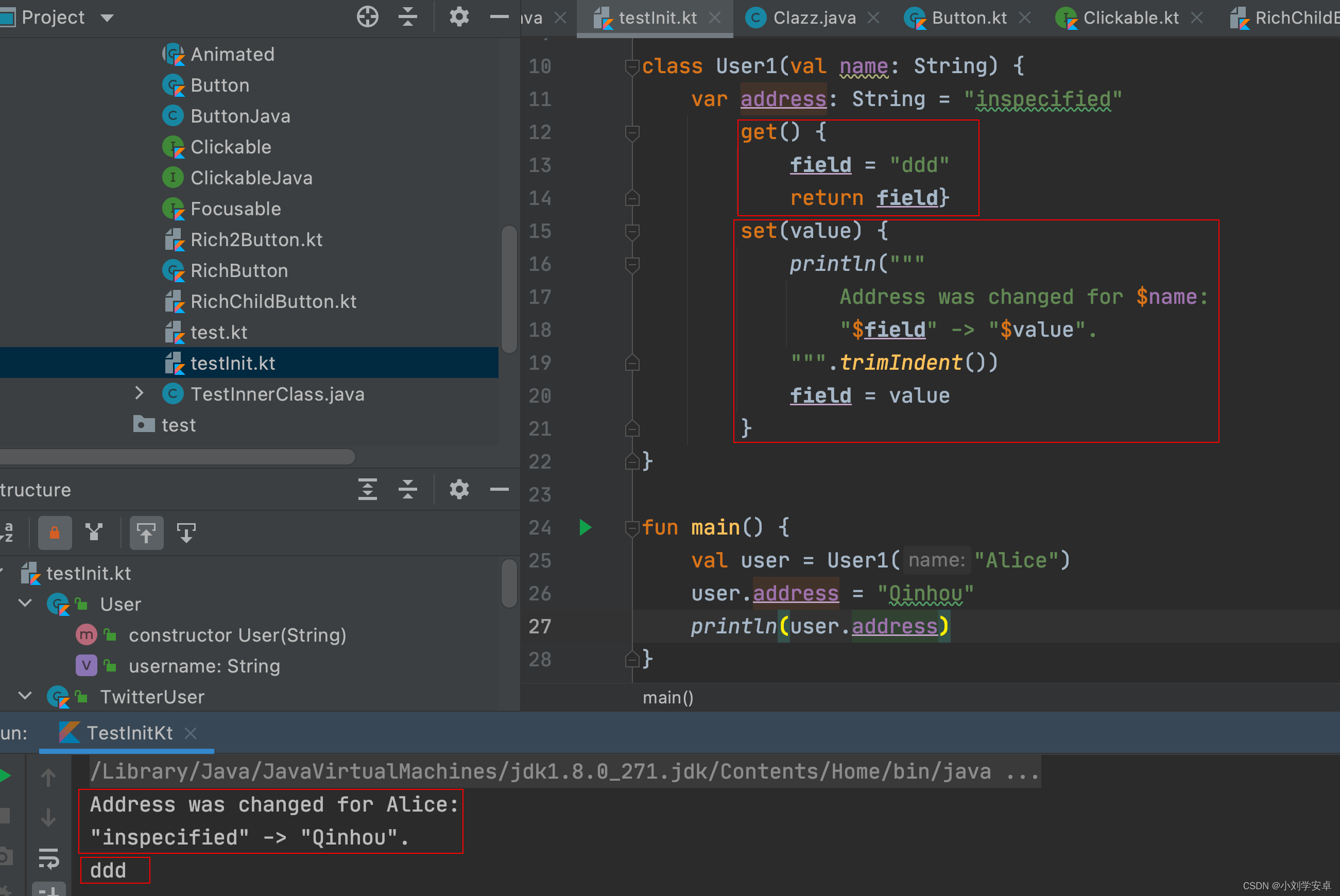Screen dimensions: 1340x896
Task: Collapse the TwitterUser node in Structure
Action: [x=25, y=696]
